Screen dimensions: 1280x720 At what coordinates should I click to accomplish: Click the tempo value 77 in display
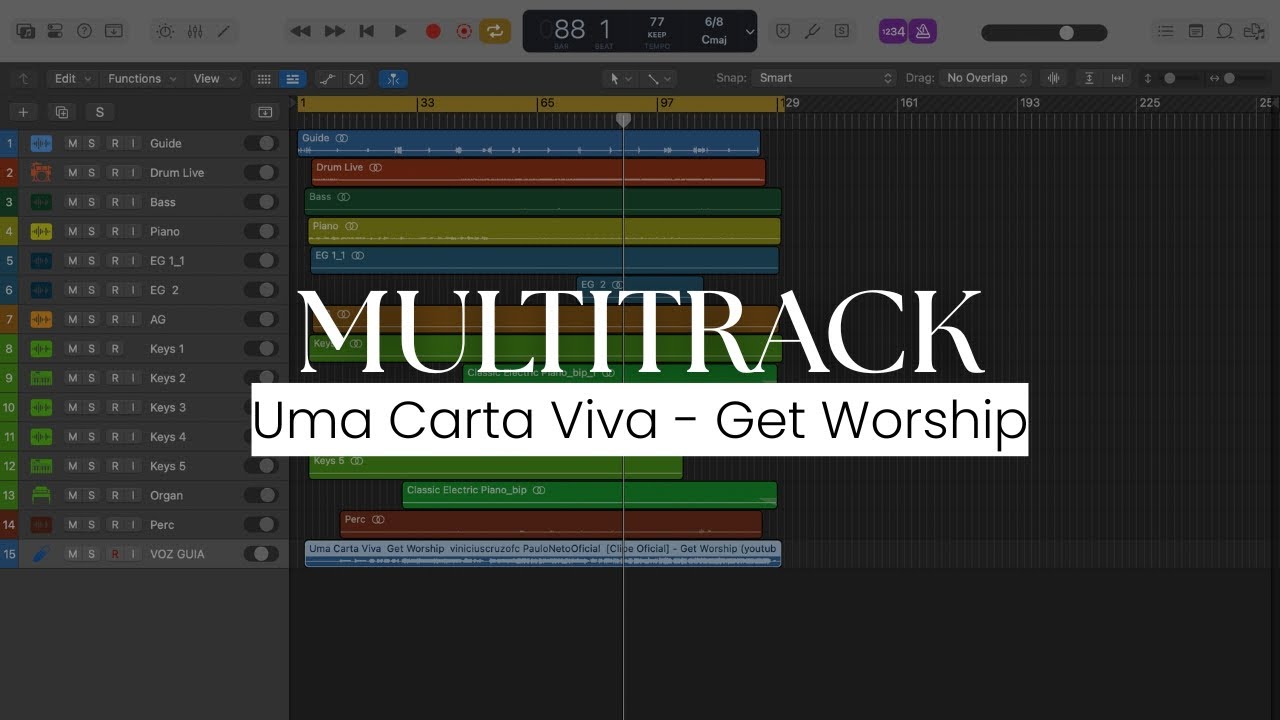(x=657, y=21)
